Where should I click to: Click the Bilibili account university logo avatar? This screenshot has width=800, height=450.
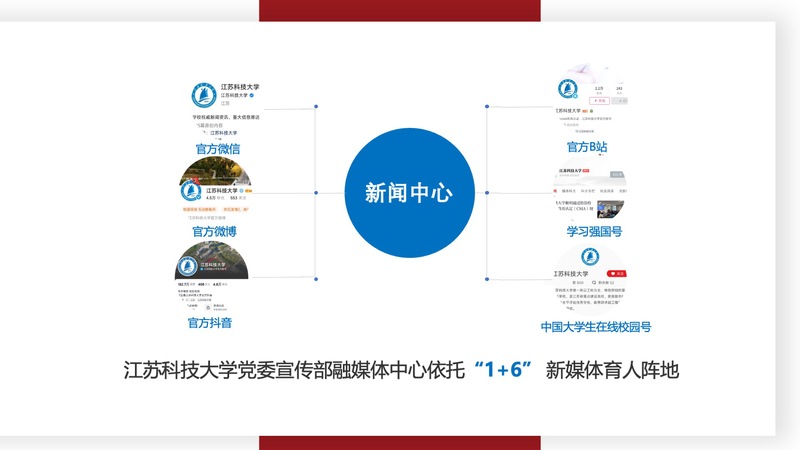[566, 89]
